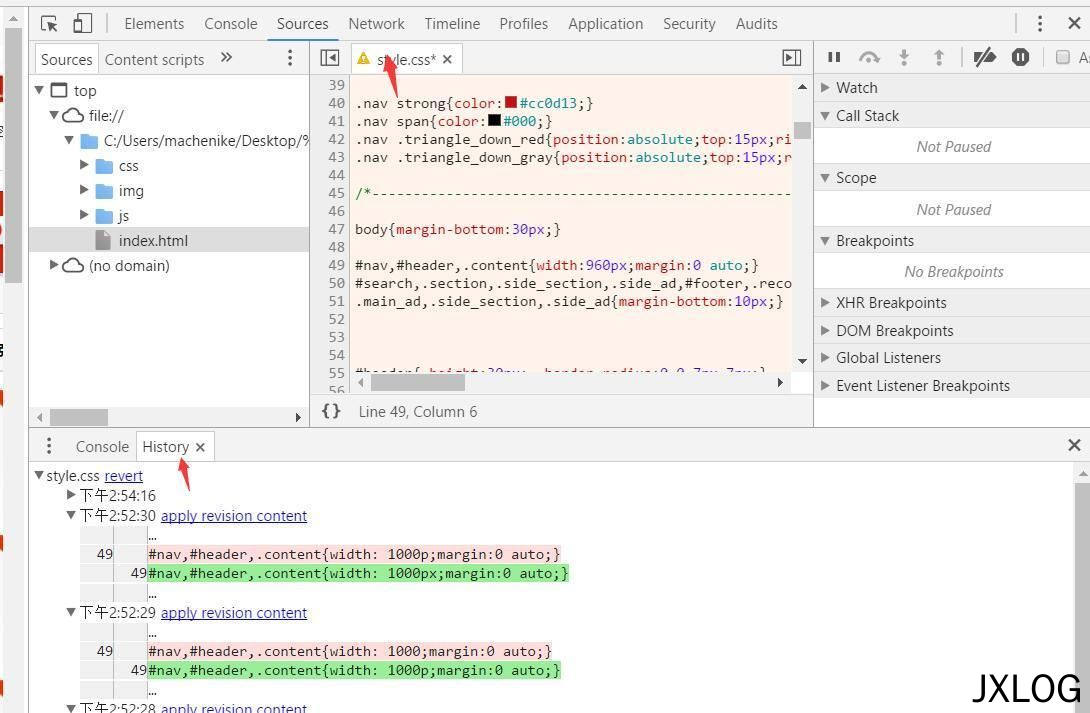Click the (no domain) cloud icon
The height and width of the screenshot is (713, 1090).
tap(73, 265)
